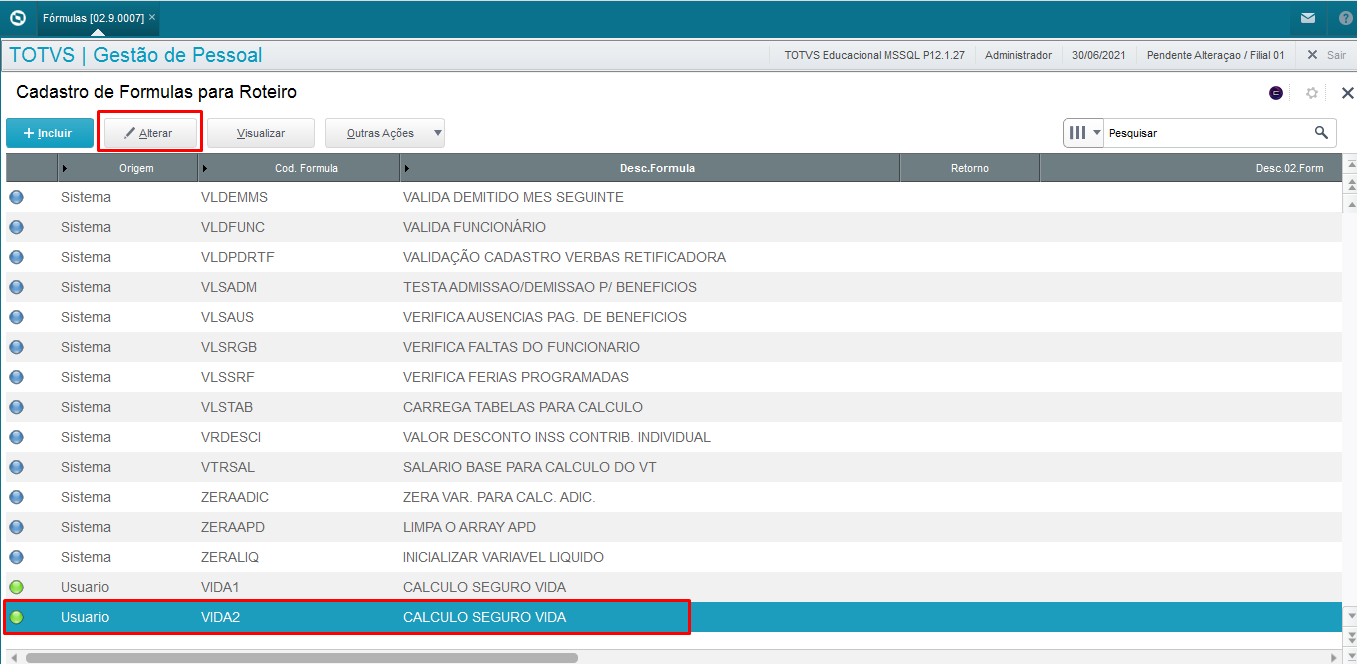The image size is (1357, 664).
Task: Click the Sair exit button
Action: (x=1327, y=55)
